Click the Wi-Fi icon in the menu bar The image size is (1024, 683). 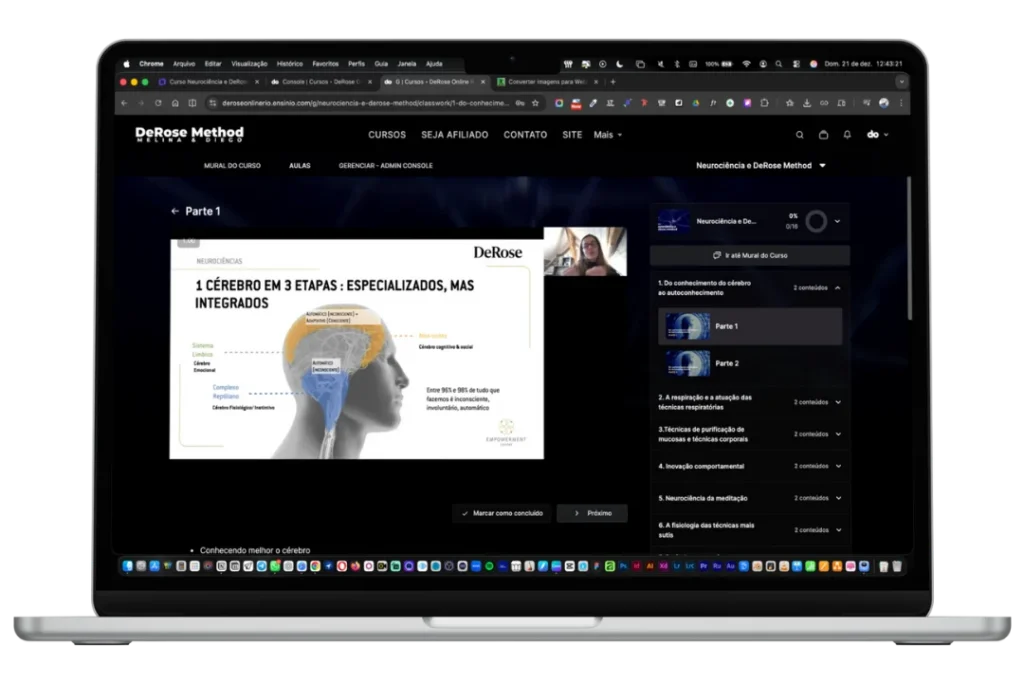tap(746, 64)
